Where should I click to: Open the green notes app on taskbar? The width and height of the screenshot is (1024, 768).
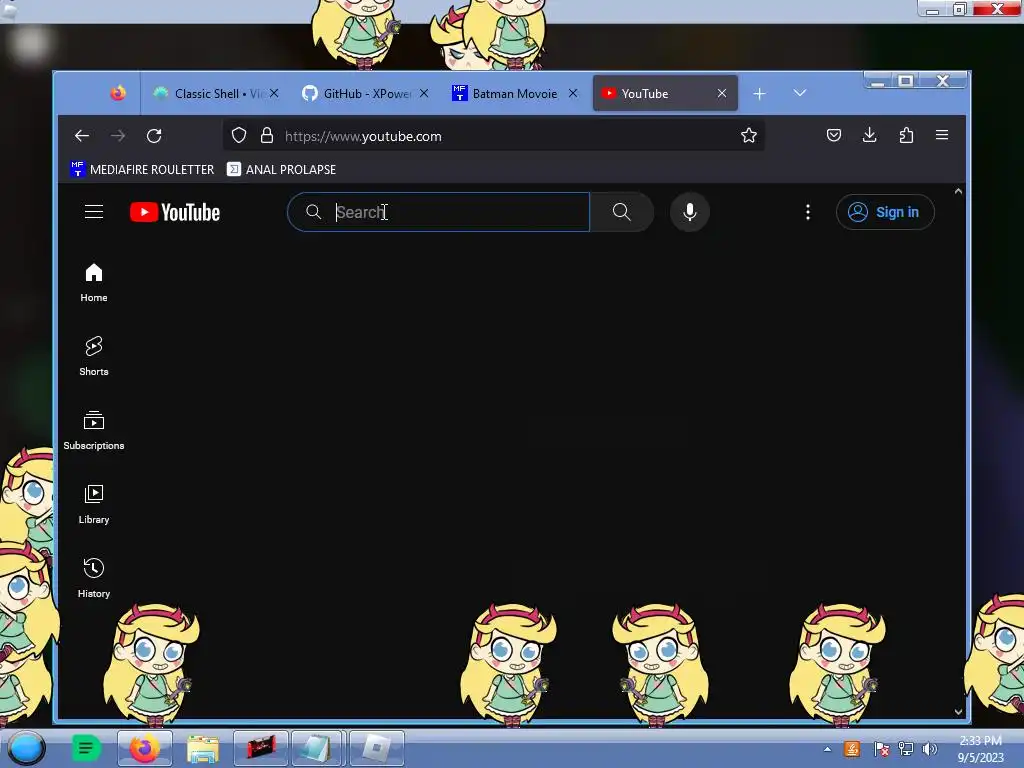point(86,748)
